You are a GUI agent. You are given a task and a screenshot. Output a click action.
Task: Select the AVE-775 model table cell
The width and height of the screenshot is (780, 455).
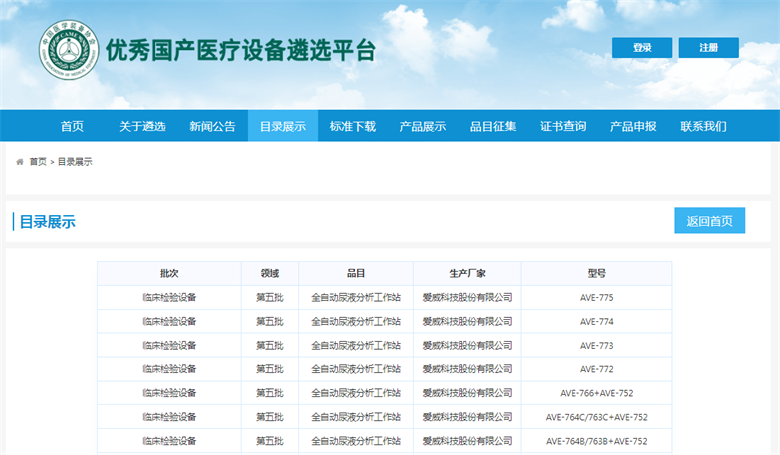point(596,297)
